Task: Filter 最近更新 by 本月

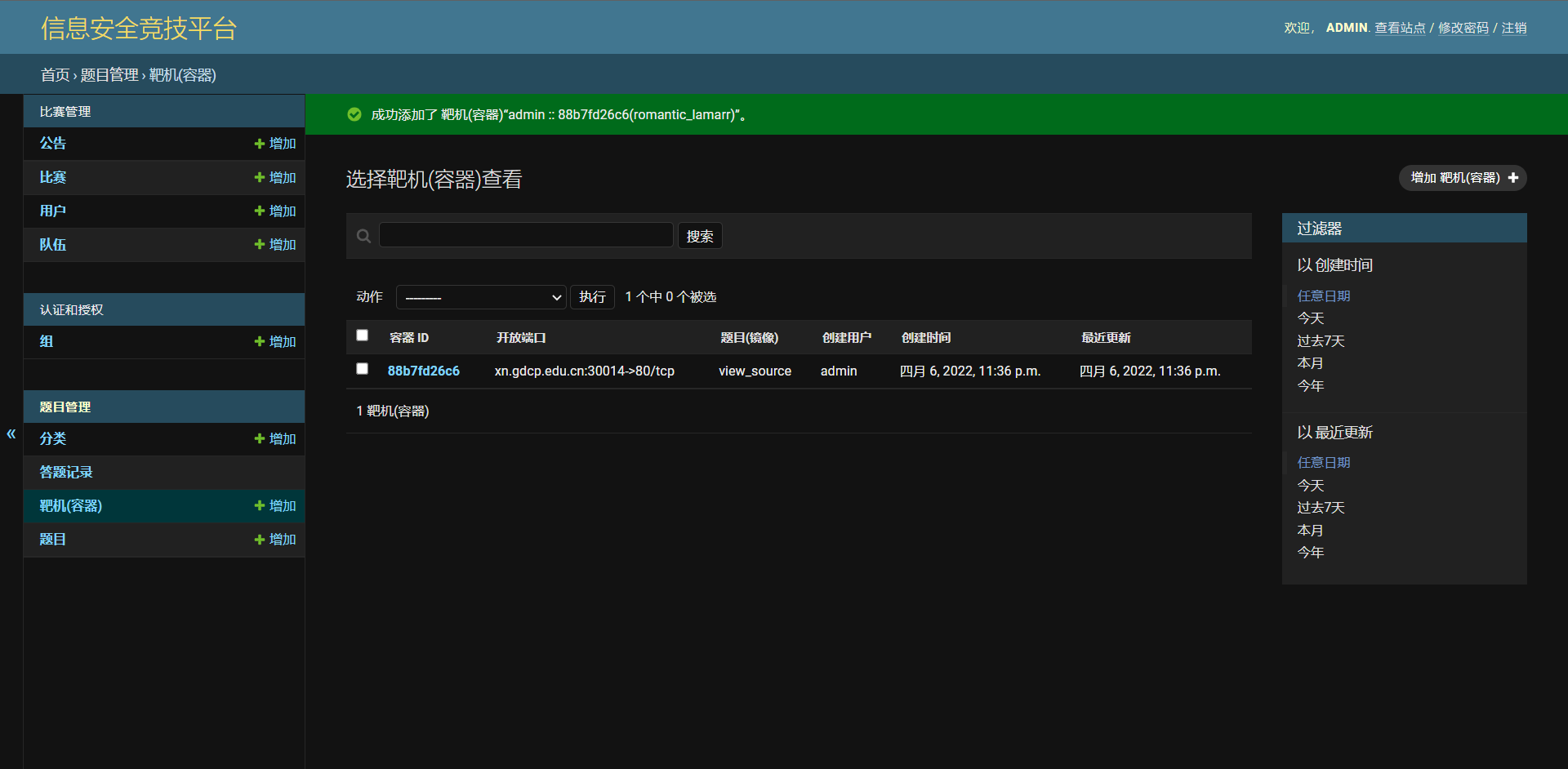Action: coord(1311,531)
